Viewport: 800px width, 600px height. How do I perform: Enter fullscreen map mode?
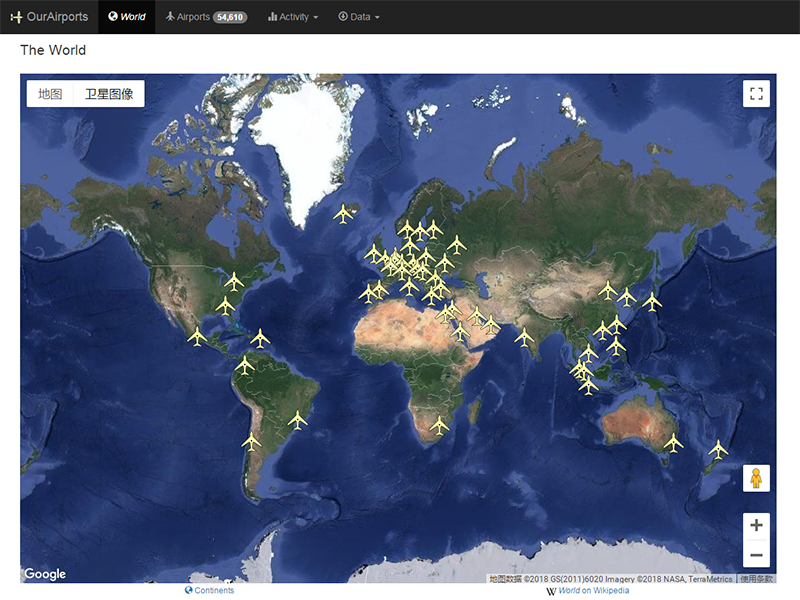click(757, 91)
